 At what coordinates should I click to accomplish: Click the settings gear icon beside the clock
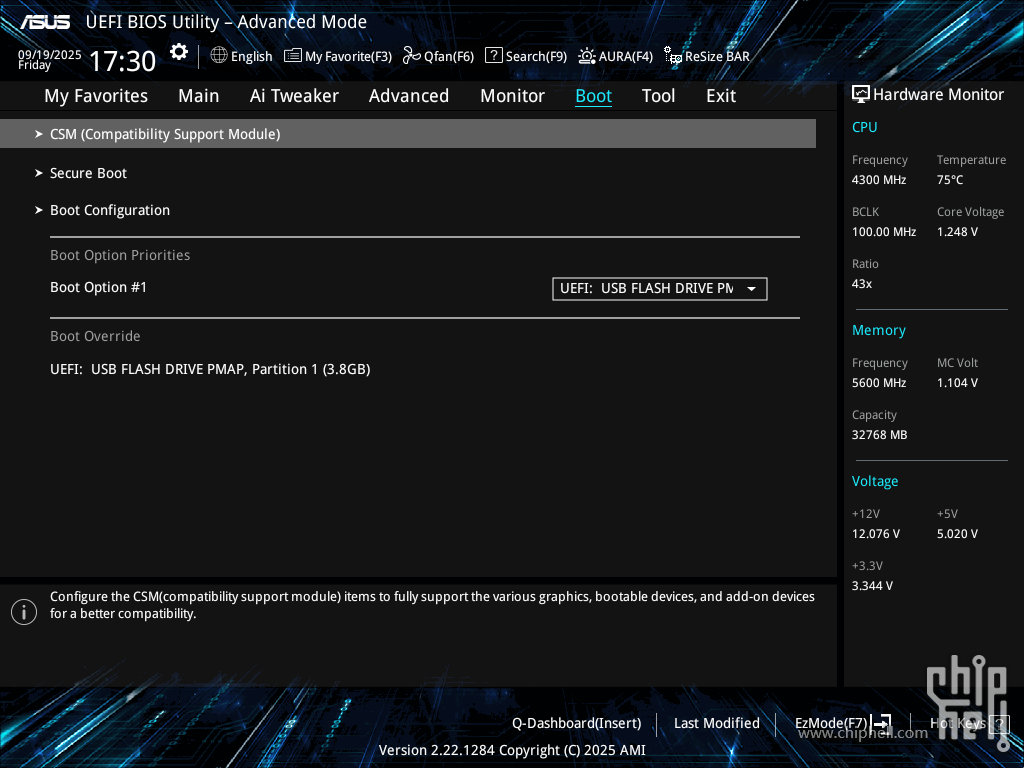[x=179, y=52]
